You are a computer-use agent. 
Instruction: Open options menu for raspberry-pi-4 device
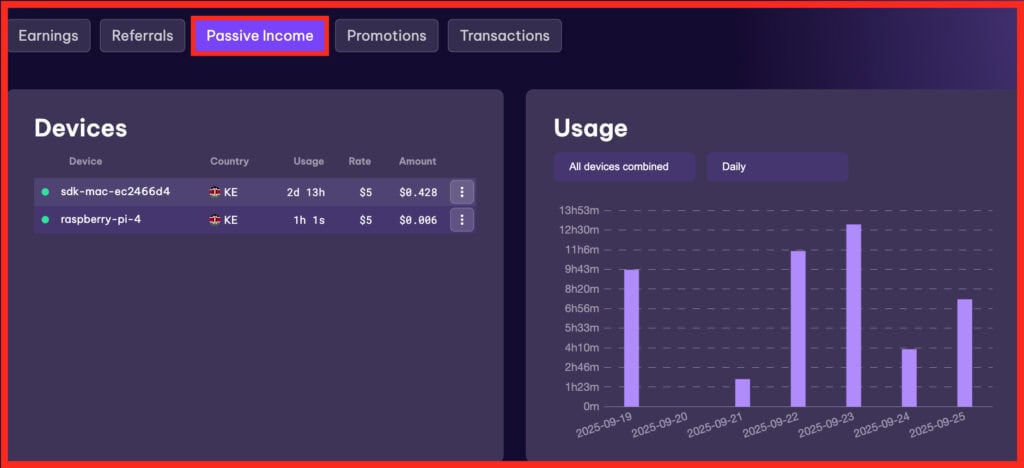[x=461, y=220]
